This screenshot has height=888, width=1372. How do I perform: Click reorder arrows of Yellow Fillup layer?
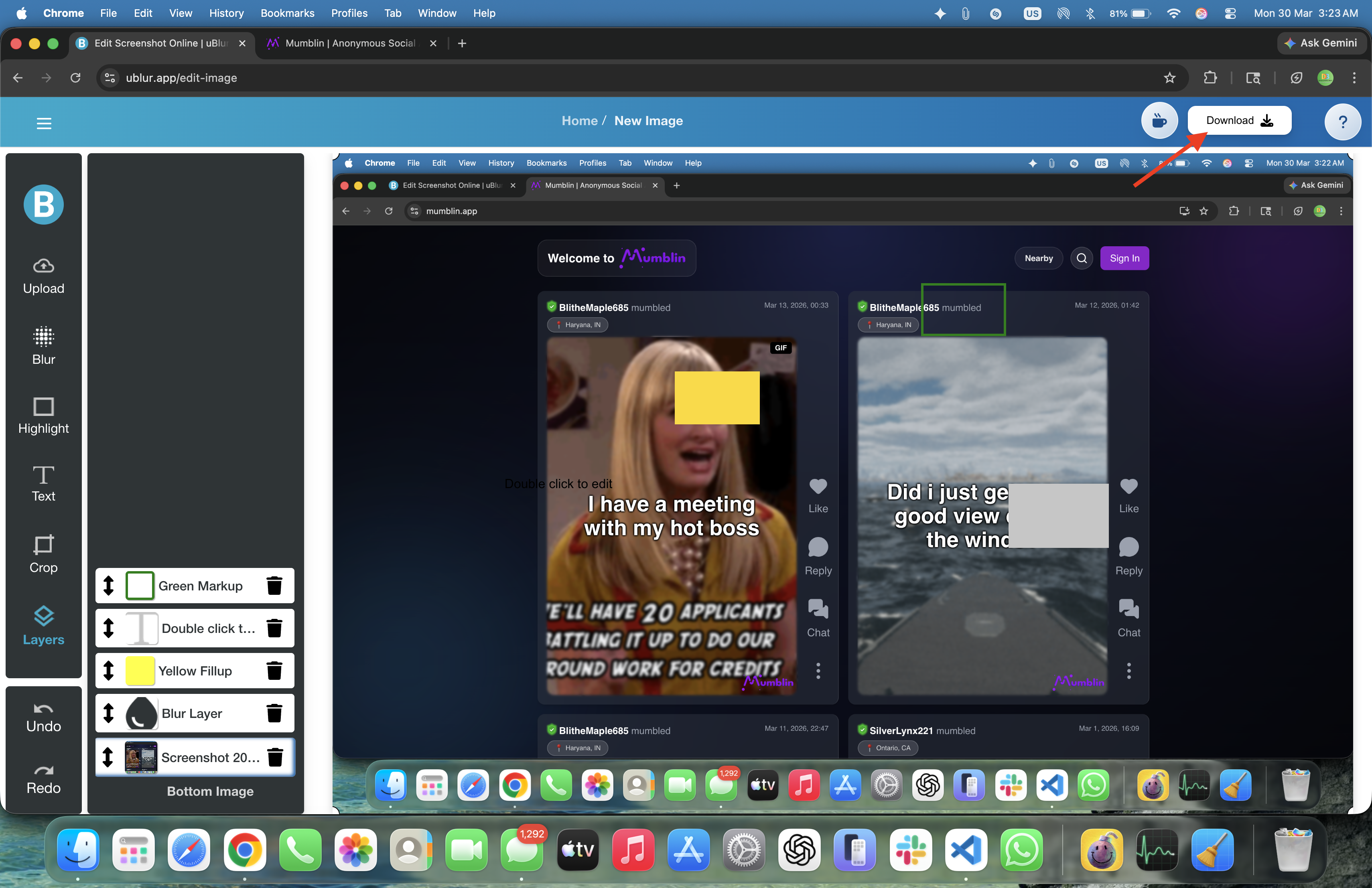pyautogui.click(x=108, y=671)
